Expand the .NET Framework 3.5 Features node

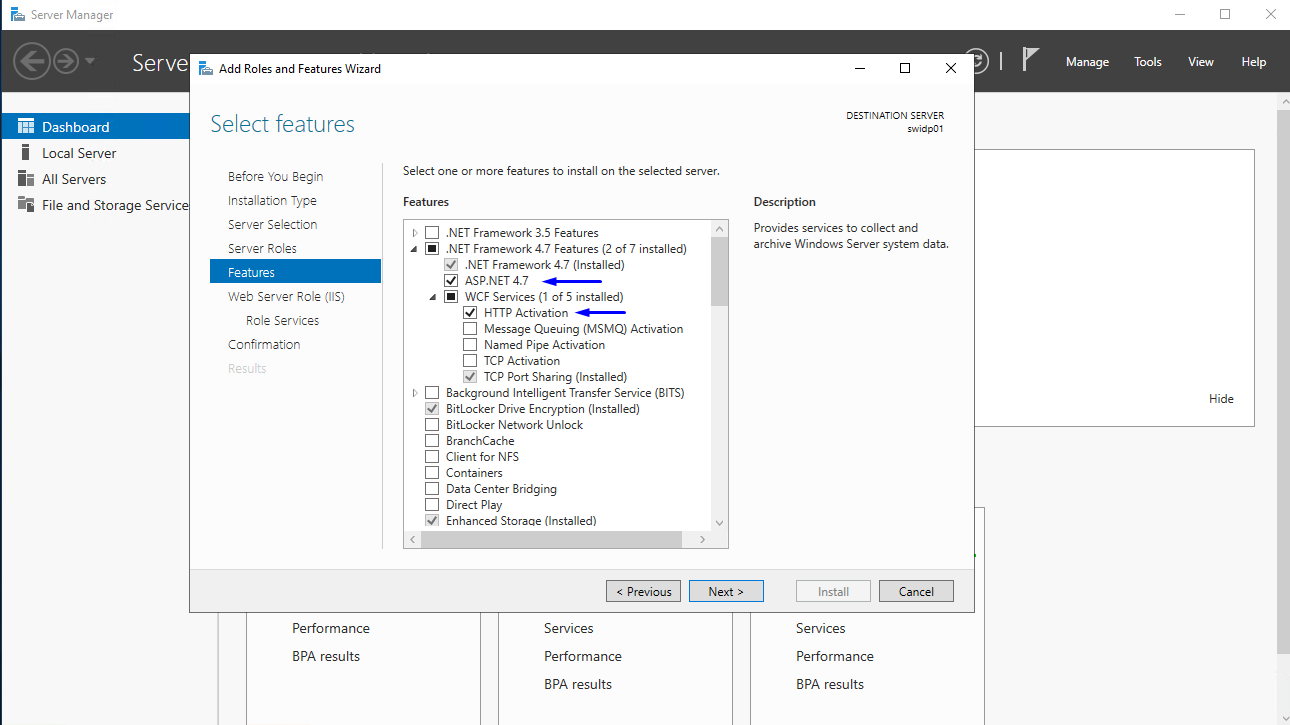415,233
